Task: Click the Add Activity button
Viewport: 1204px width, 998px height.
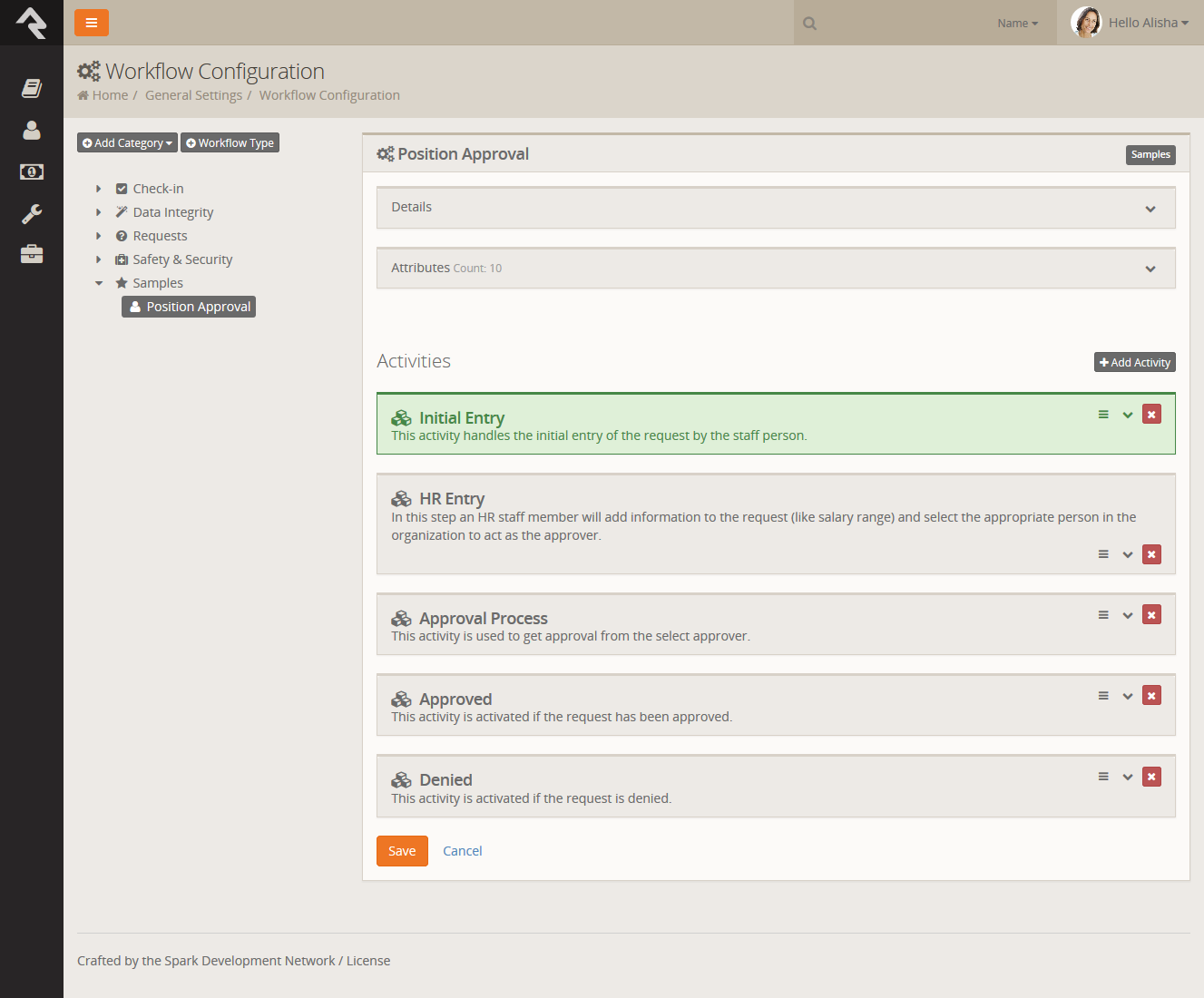Action: (x=1134, y=362)
